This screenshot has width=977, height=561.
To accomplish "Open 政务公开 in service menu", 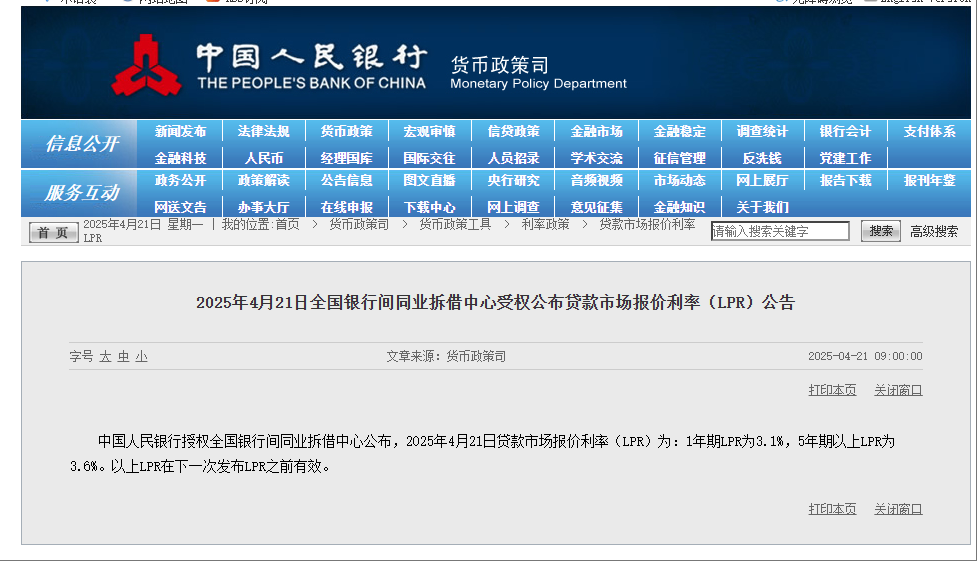I will coord(180,181).
